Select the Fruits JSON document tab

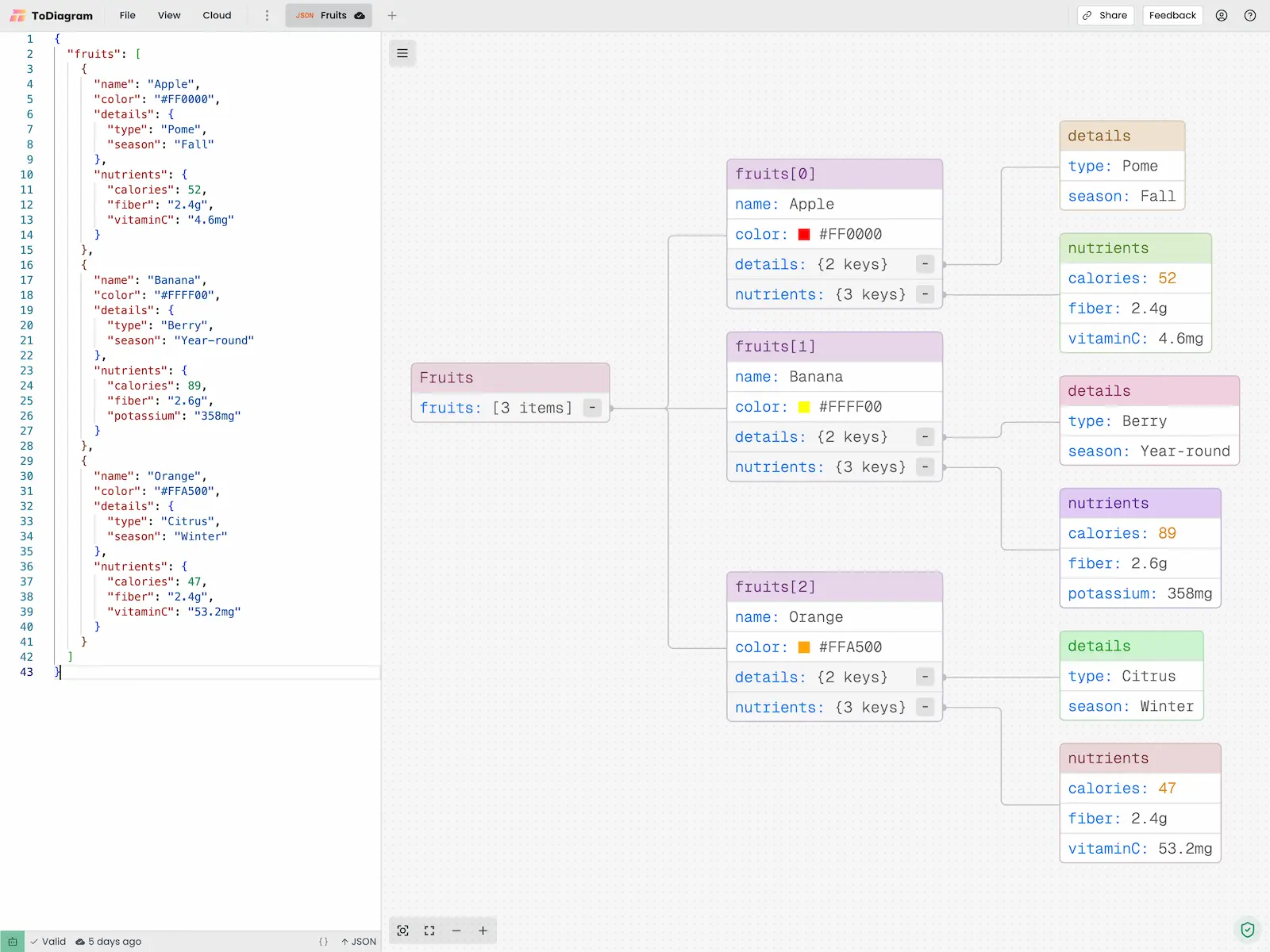click(x=329, y=15)
